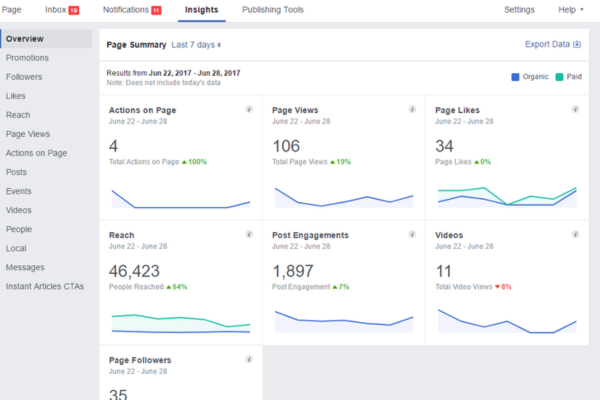Click the Page Followers card title

pyautogui.click(x=140, y=360)
